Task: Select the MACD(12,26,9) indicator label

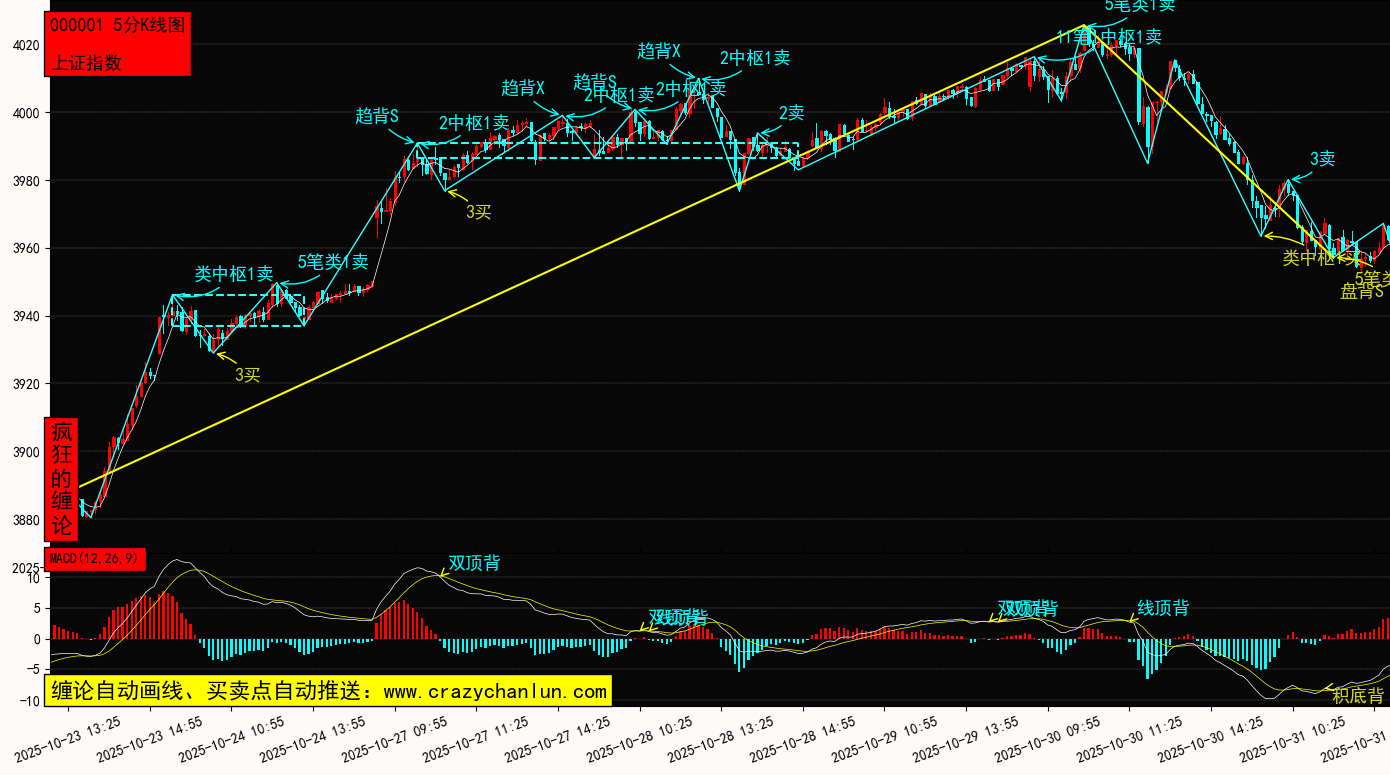Action: tap(95, 558)
